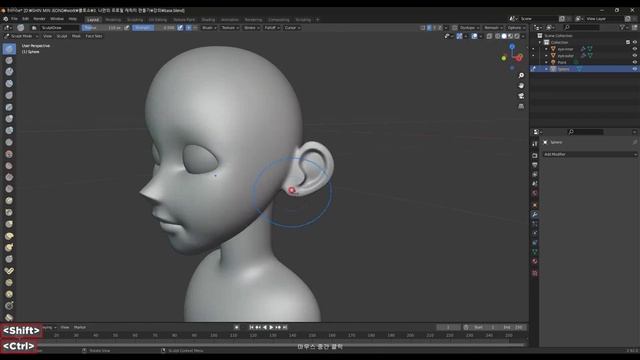
Task: Open the Texture dropdown
Action: point(230,28)
